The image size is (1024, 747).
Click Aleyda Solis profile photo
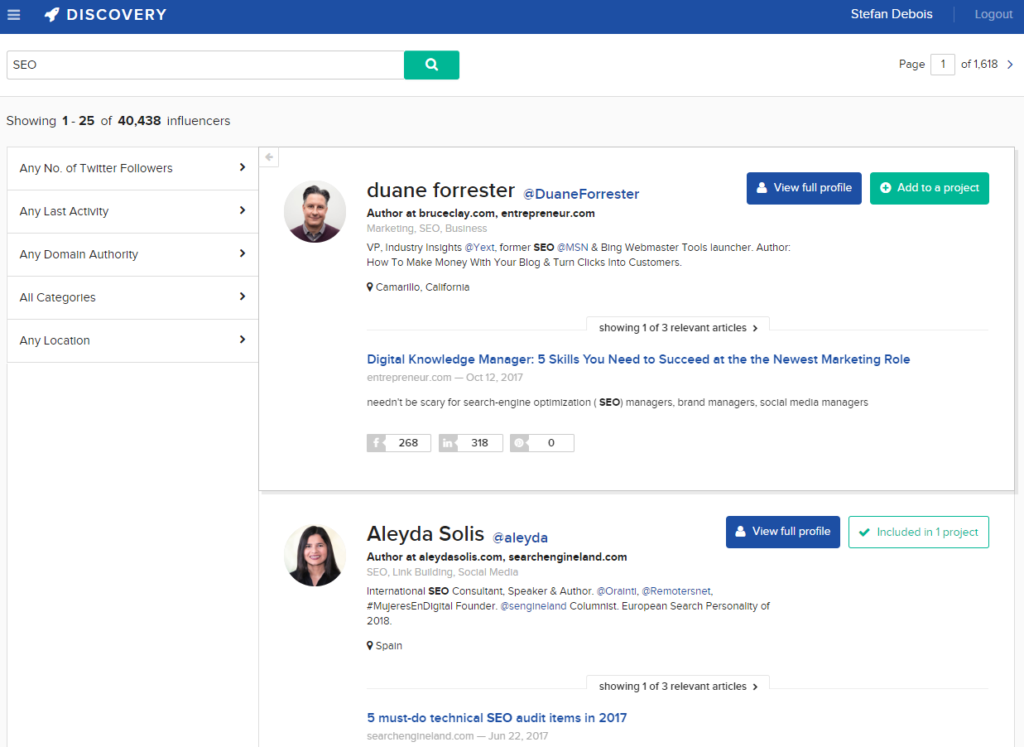click(315, 555)
